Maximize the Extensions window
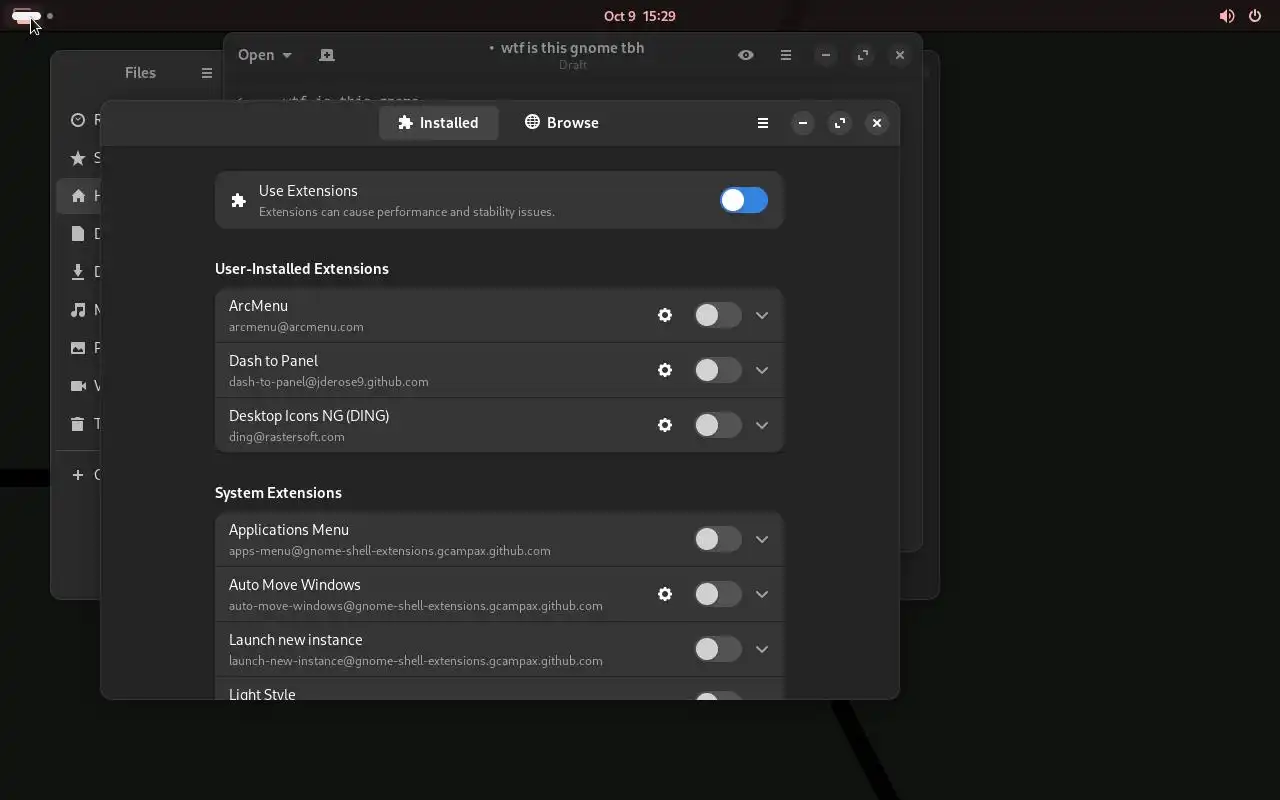Viewport: 1280px width, 800px height. [x=840, y=123]
